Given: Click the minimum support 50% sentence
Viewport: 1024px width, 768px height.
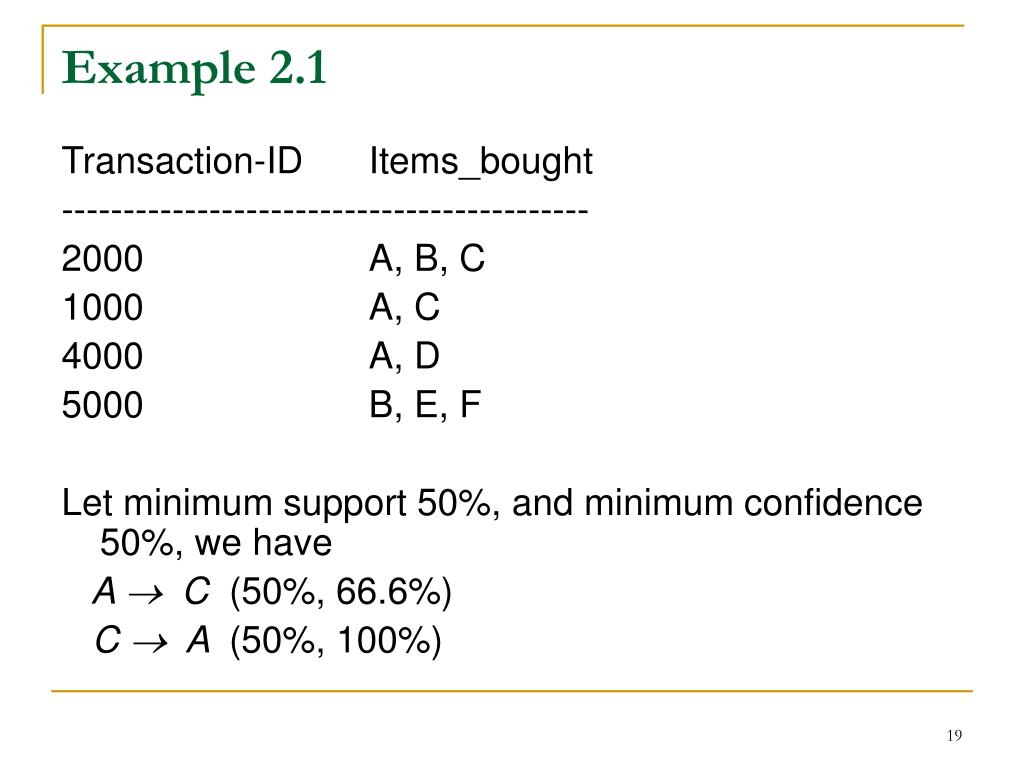Looking at the screenshot, I should coord(492,504).
